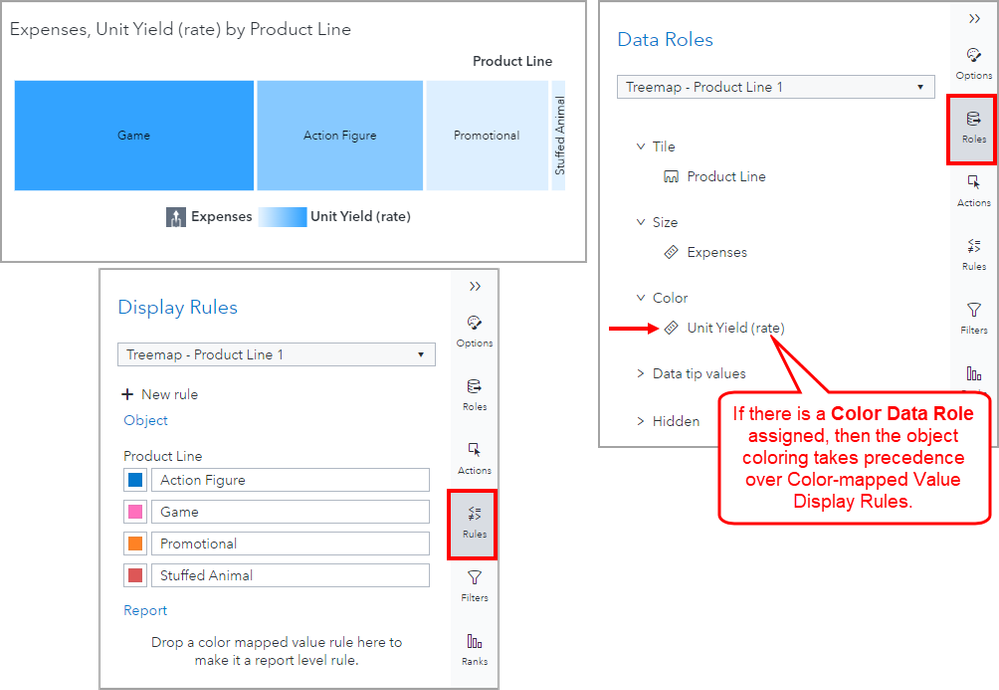Open Filters icon in Data Roles sidebar
The height and width of the screenshot is (690, 999).
click(973, 316)
